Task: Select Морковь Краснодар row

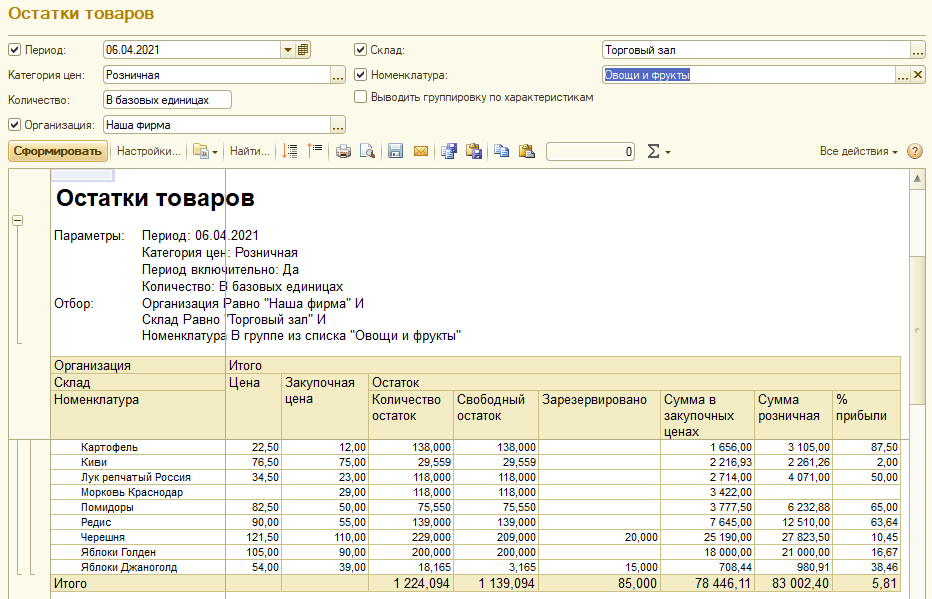Action: tap(132, 492)
